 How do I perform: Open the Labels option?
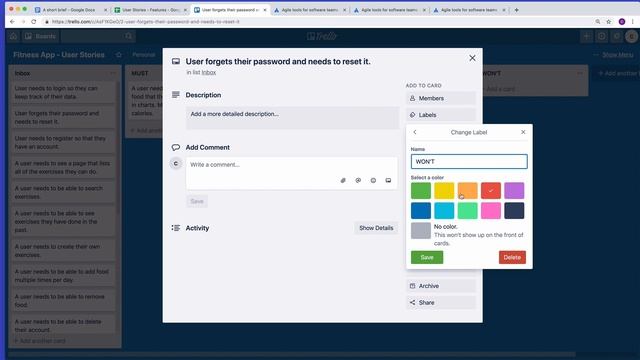pos(441,115)
